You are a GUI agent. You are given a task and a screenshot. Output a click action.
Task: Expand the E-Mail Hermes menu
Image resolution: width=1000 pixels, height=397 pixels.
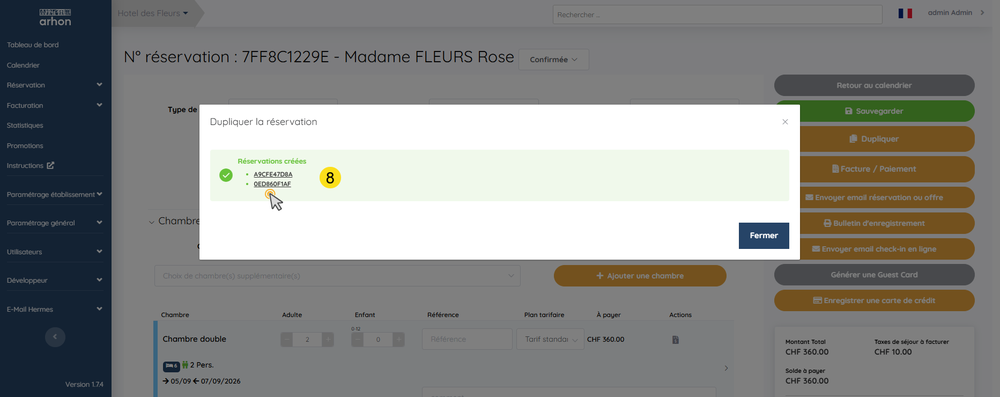pyautogui.click(x=54, y=310)
